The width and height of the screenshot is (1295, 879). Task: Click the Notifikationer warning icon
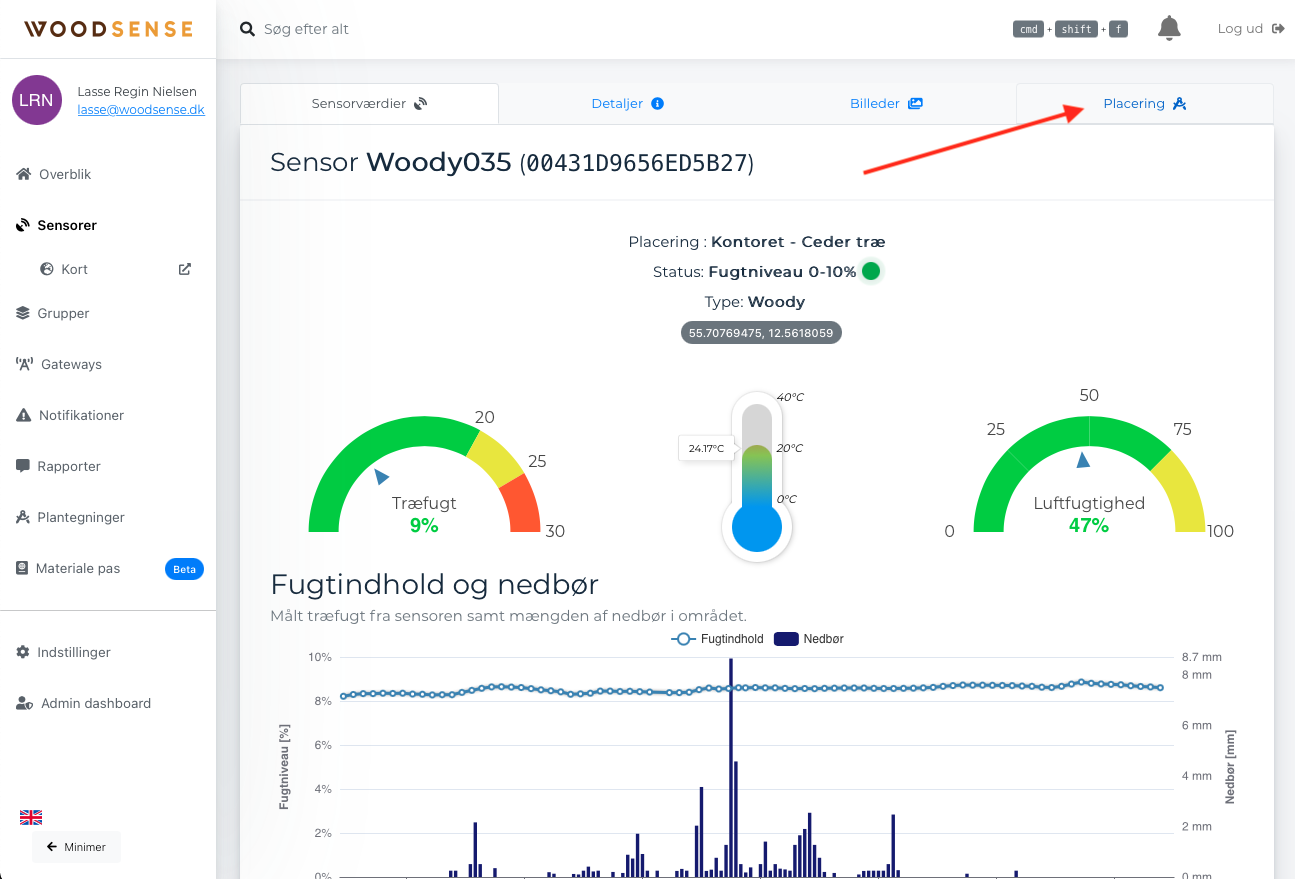click(24, 415)
